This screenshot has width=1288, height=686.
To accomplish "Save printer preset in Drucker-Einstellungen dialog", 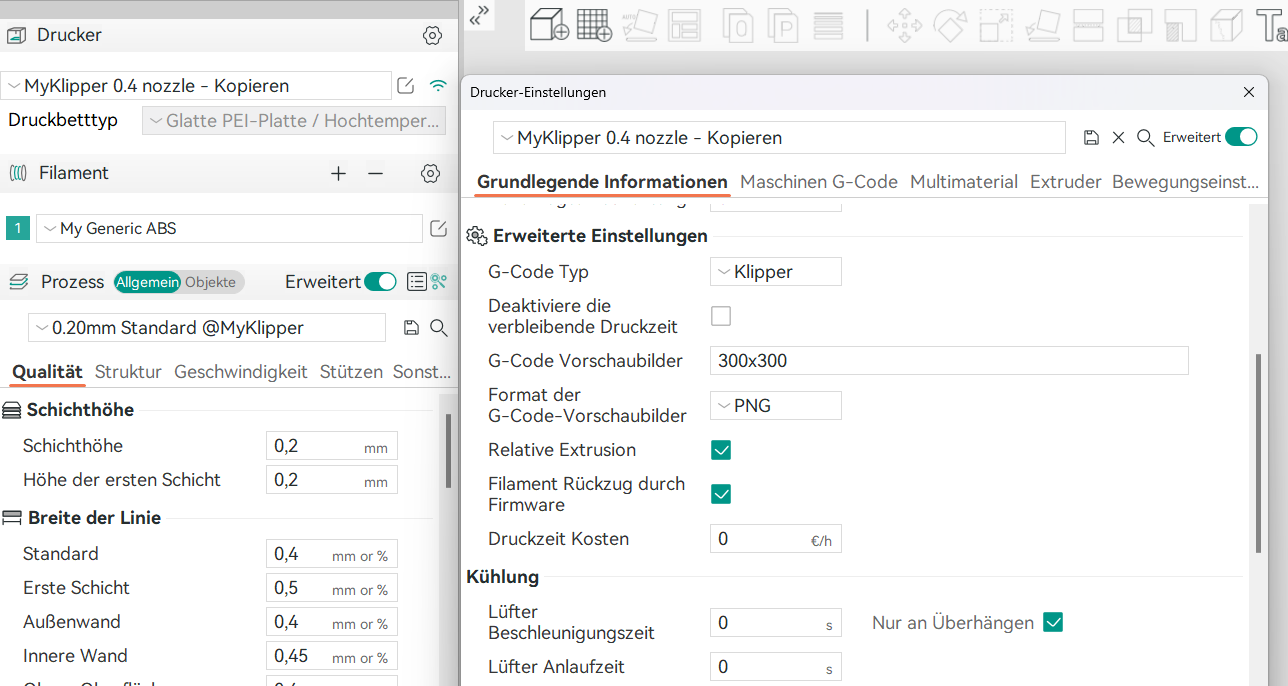I will point(1092,137).
